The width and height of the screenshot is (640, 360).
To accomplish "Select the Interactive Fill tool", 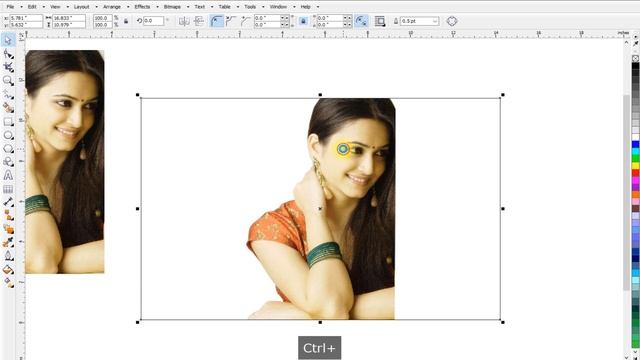I will [x=8, y=282].
